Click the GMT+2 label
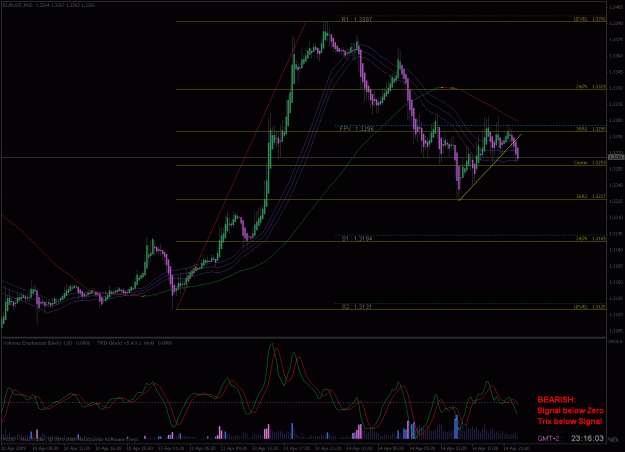The height and width of the screenshot is (452, 625). coord(550,438)
